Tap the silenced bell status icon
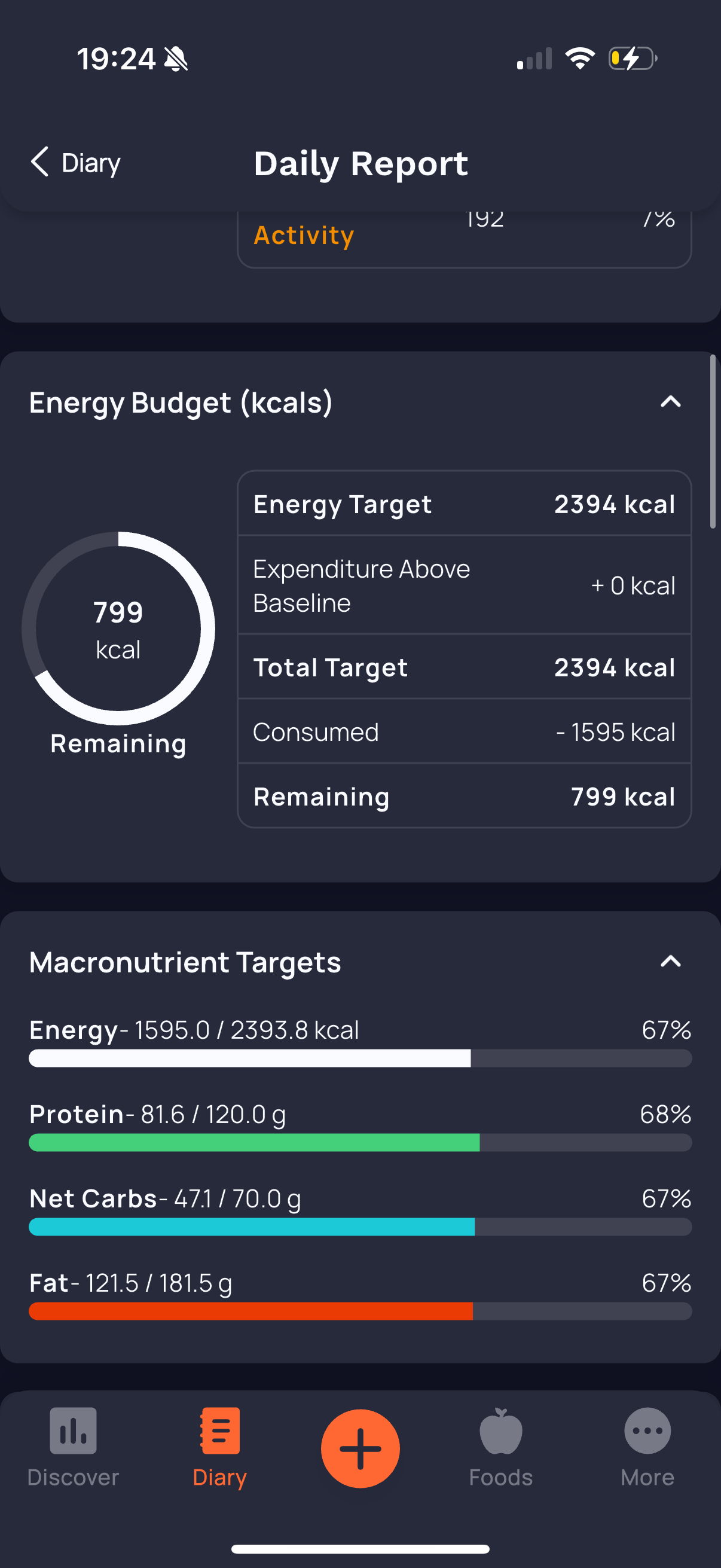This screenshot has height=1568, width=721. point(176,59)
